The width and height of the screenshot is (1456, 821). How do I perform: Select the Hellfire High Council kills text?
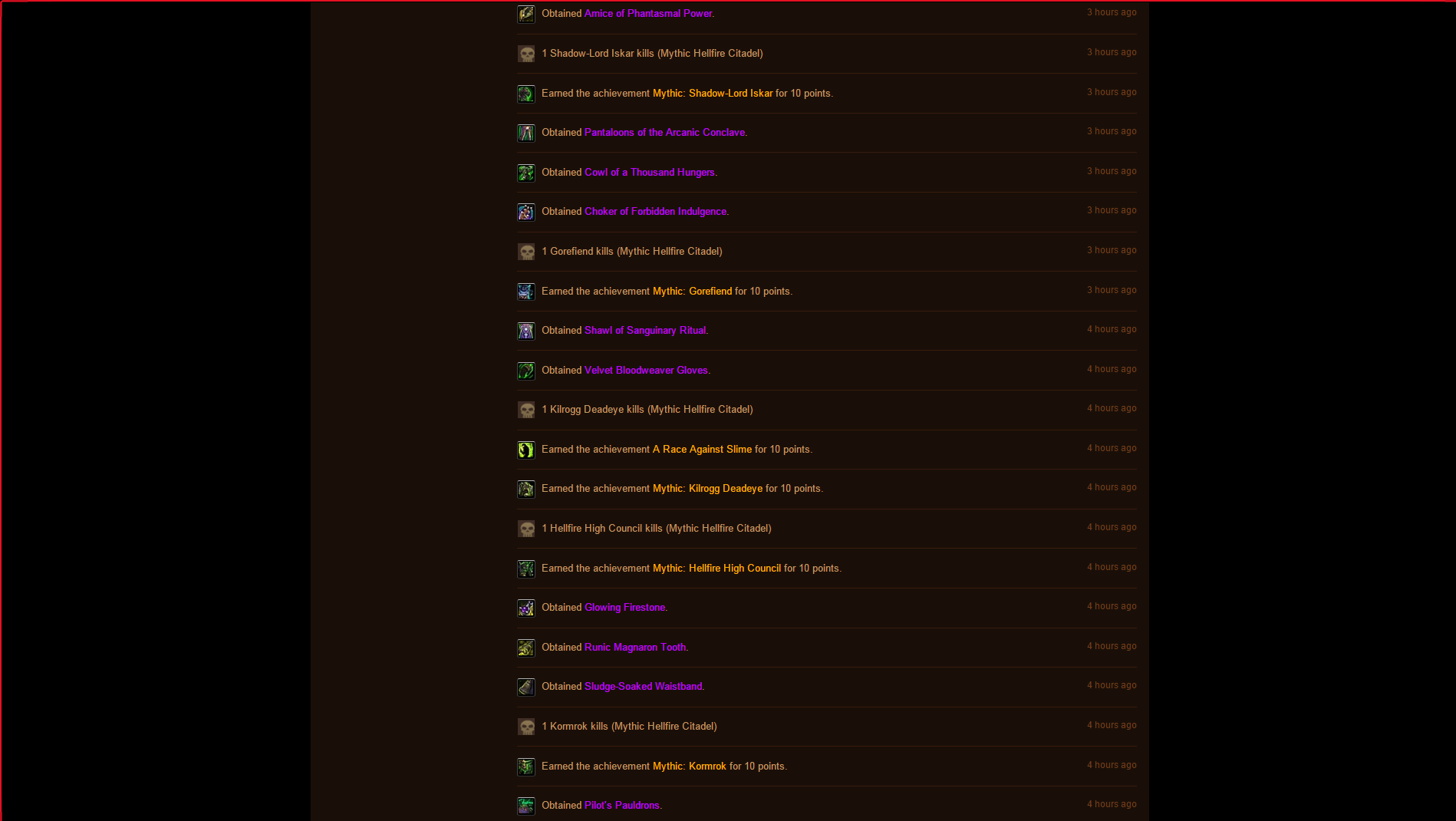(657, 529)
